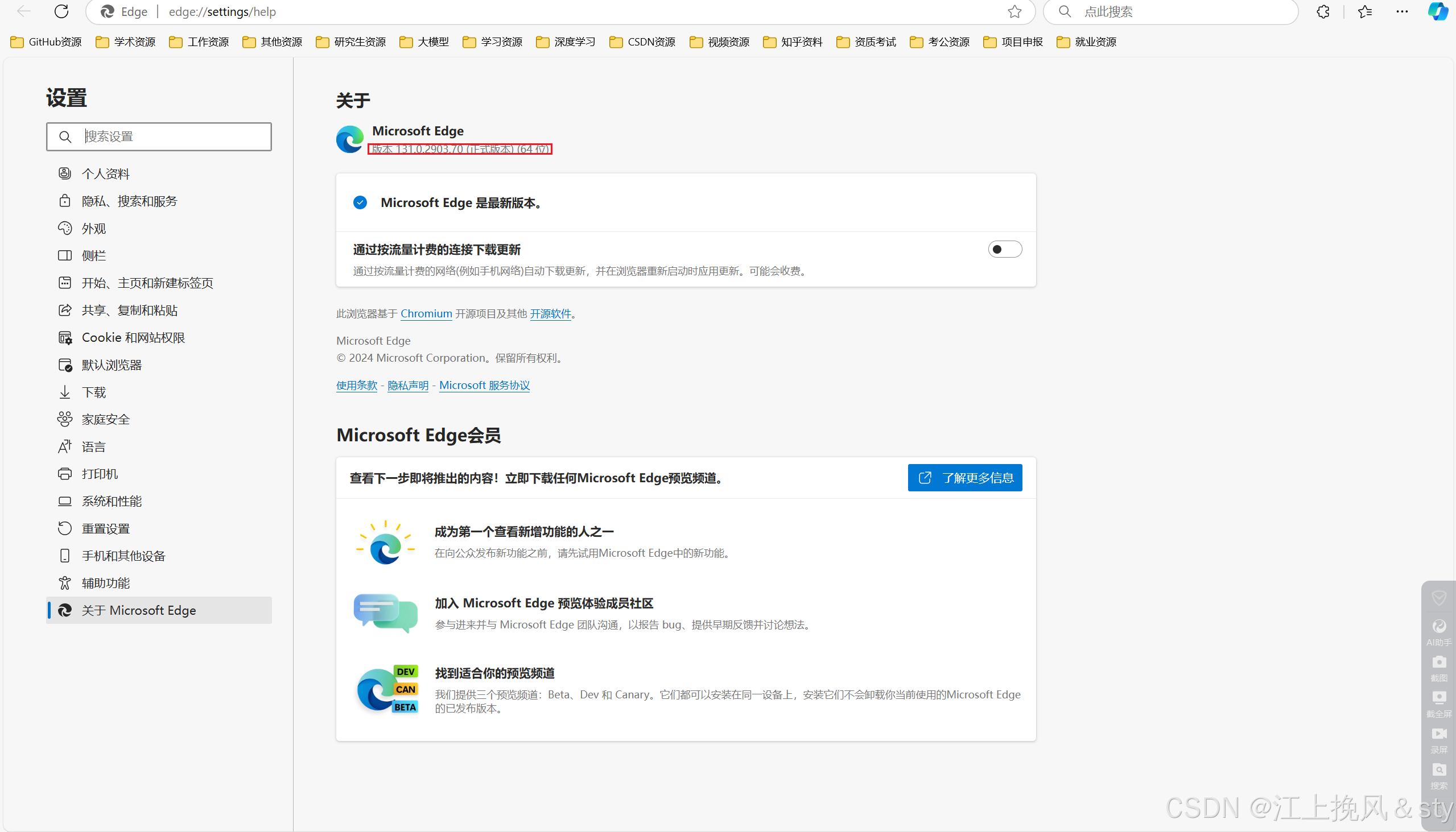Open the 项目申报 bookmarks folder

point(1013,42)
